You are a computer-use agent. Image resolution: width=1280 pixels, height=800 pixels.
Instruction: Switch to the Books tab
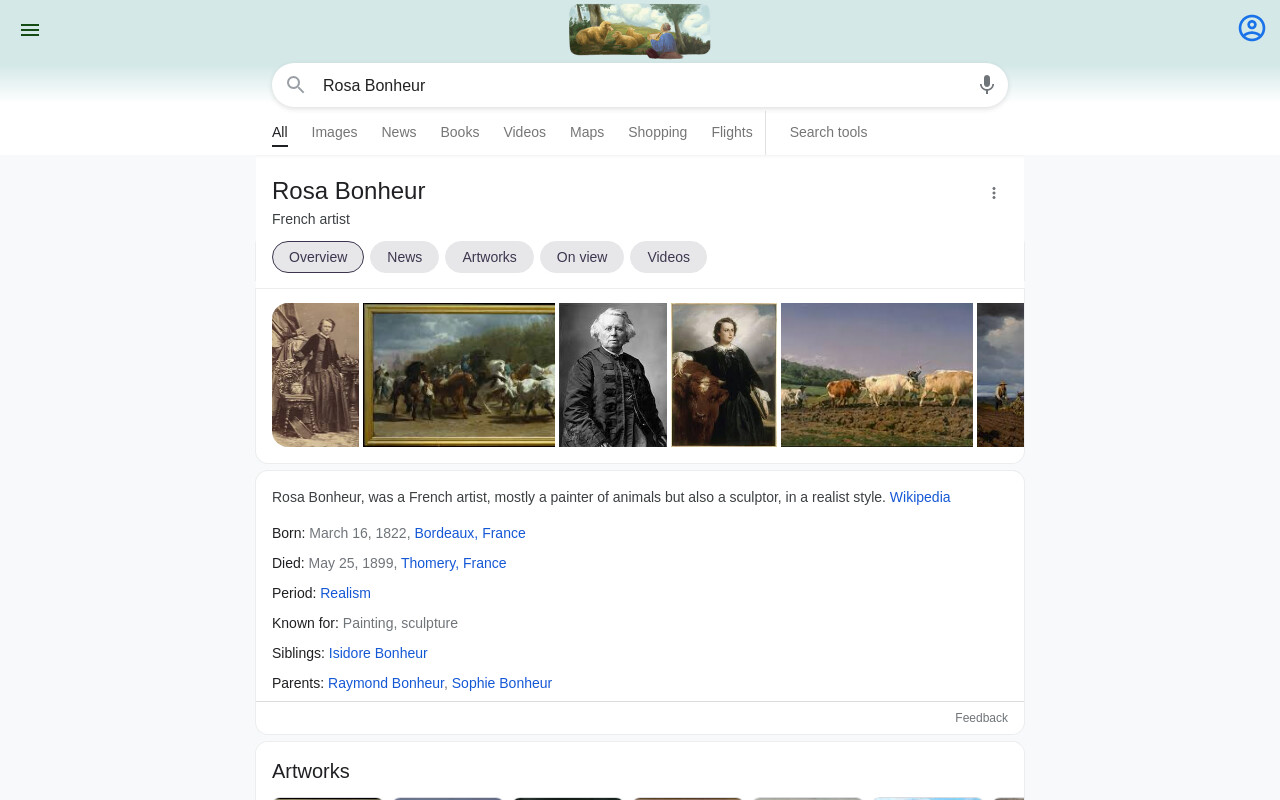click(x=460, y=132)
